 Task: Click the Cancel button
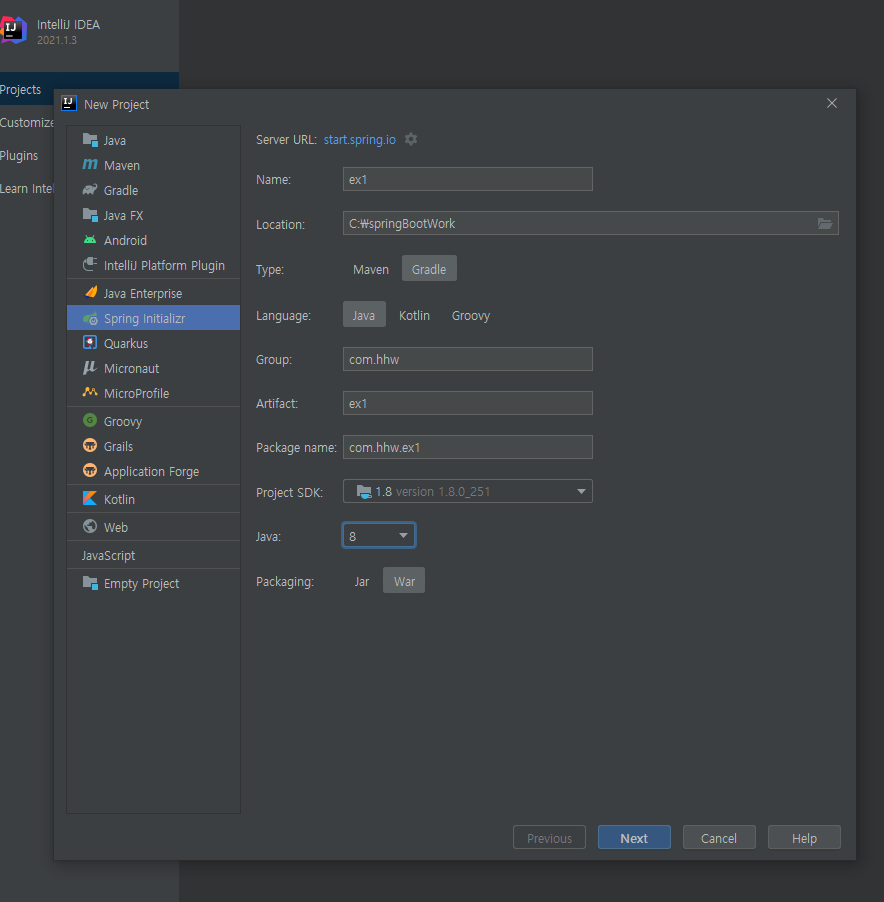(719, 838)
